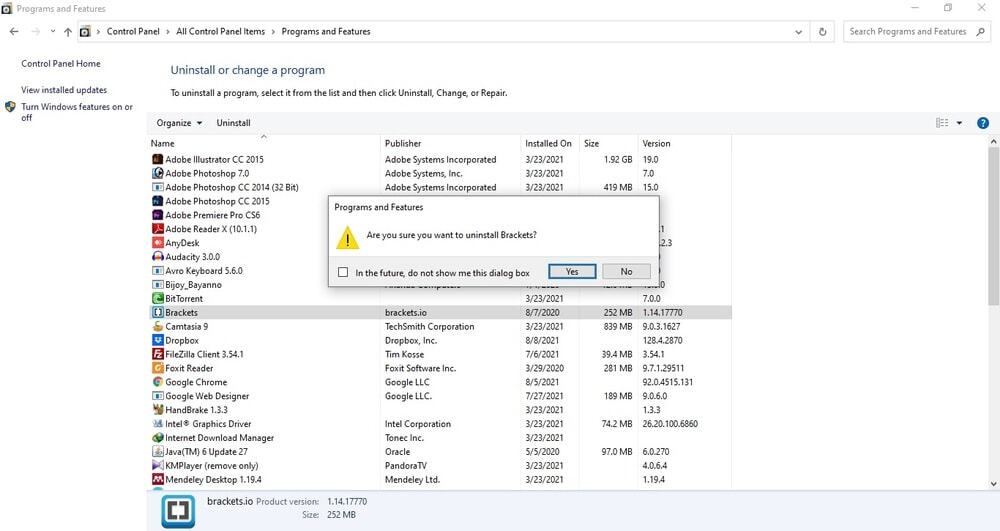Click the AnyDesk program icon
This screenshot has height=531, width=1000.
click(x=158, y=243)
